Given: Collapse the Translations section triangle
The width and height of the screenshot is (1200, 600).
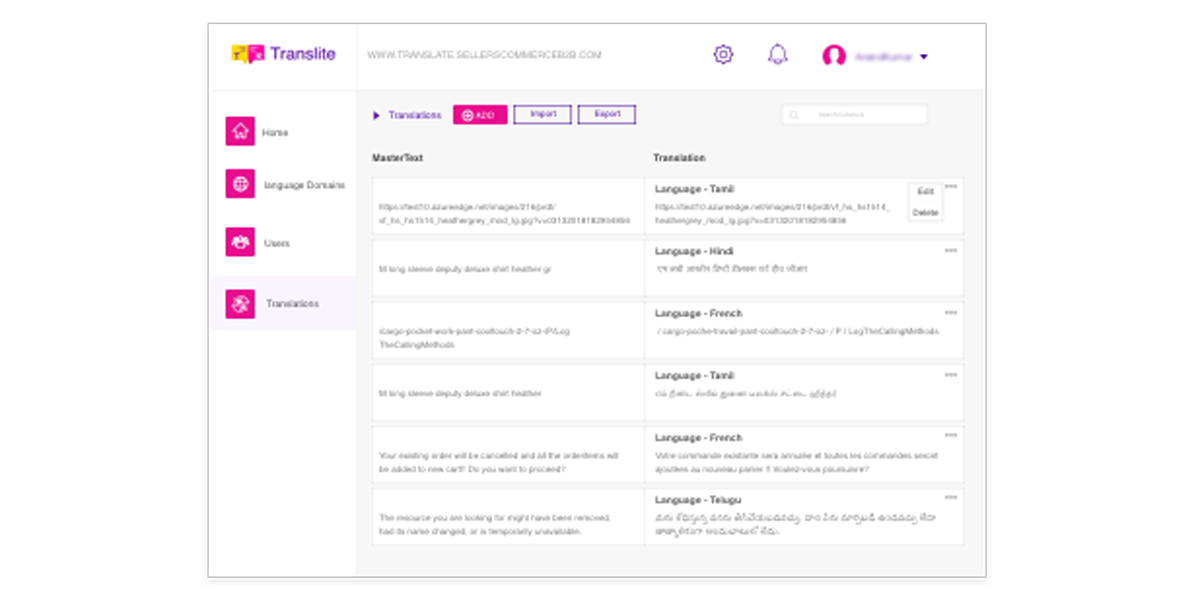Looking at the screenshot, I should [x=376, y=115].
